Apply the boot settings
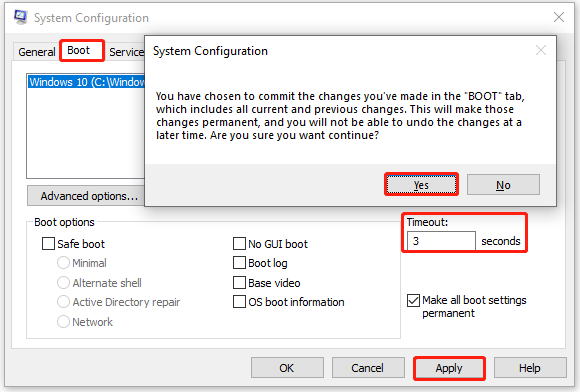This screenshot has height=392, width=580. click(x=449, y=368)
